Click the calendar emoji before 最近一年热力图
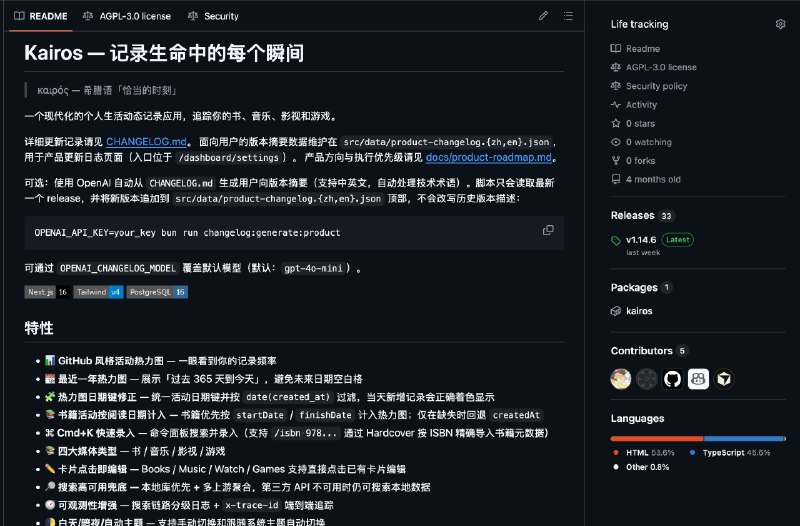Image resolution: width=800 pixels, height=526 pixels. pos(50,379)
